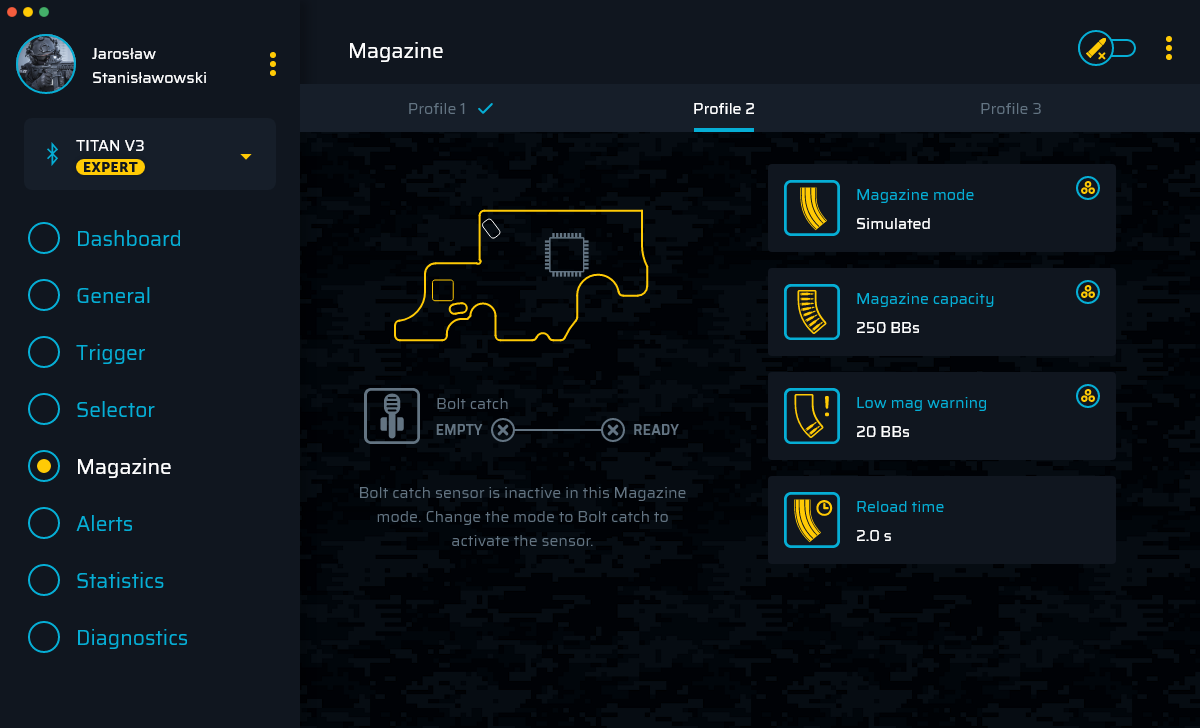Toggle the bullet switch in header
Viewport: 1200px width, 728px height.
point(1107,48)
